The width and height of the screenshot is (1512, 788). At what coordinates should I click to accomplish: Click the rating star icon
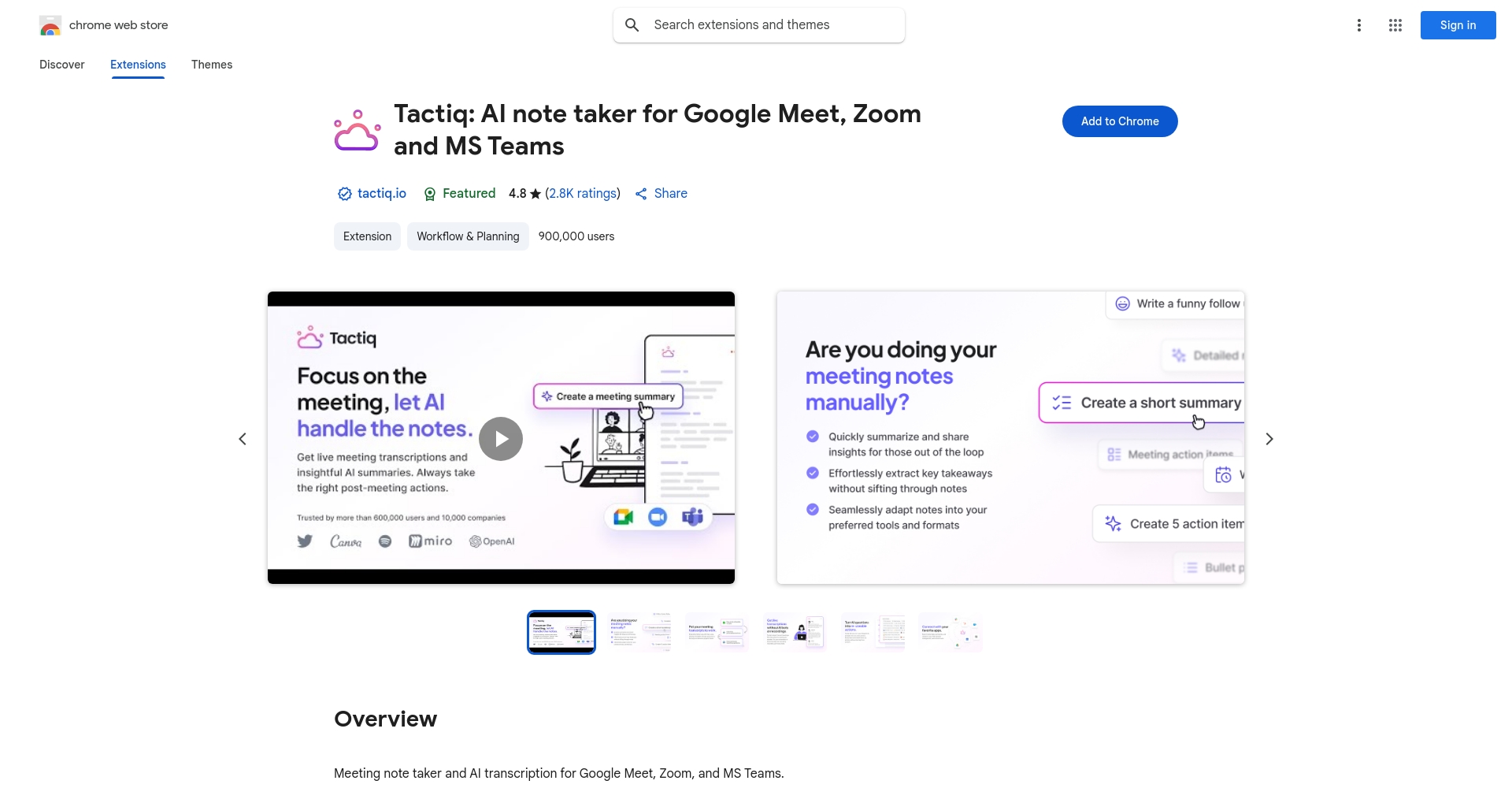tap(535, 194)
